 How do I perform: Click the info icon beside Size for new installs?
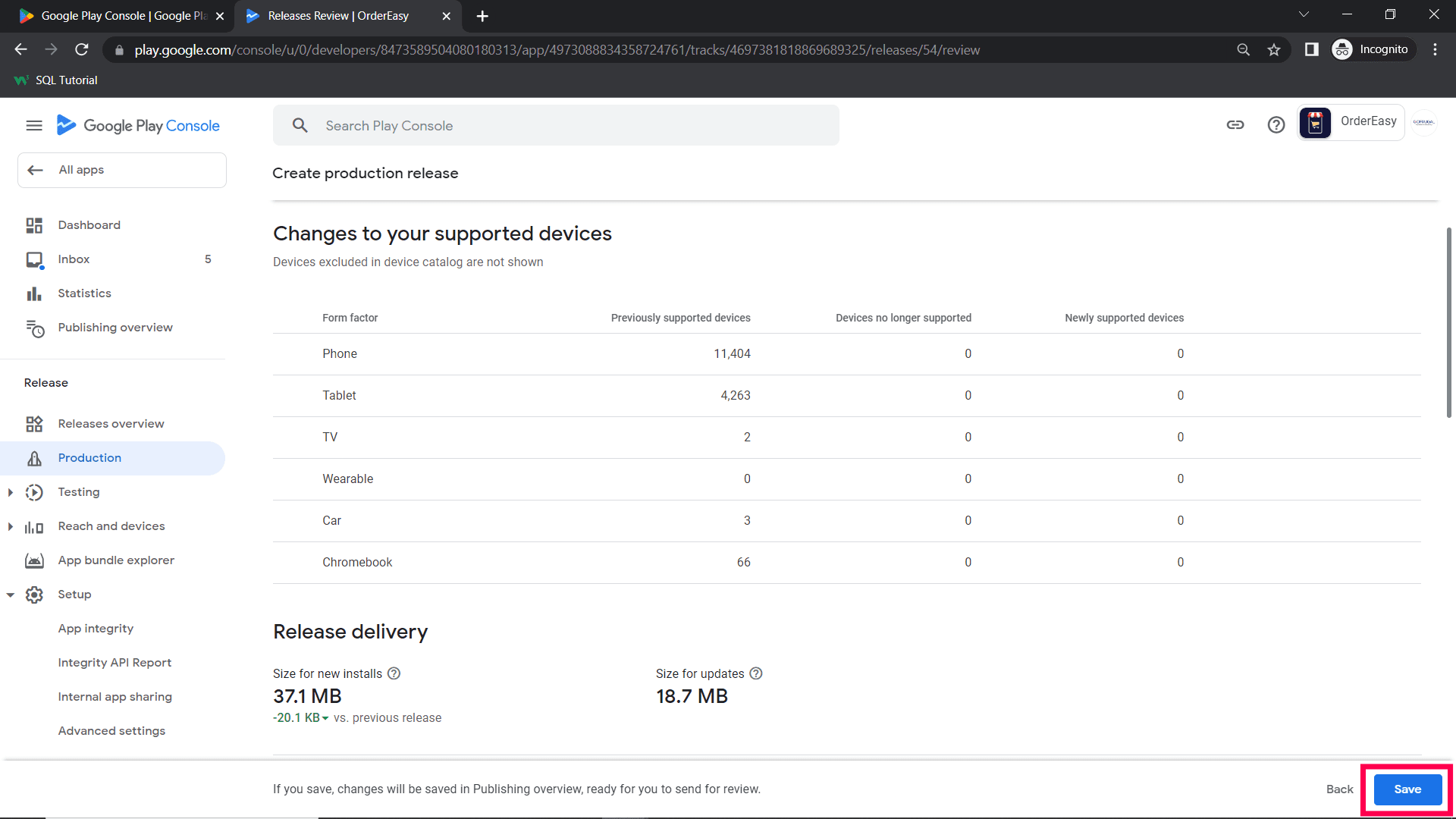pyautogui.click(x=394, y=673)
